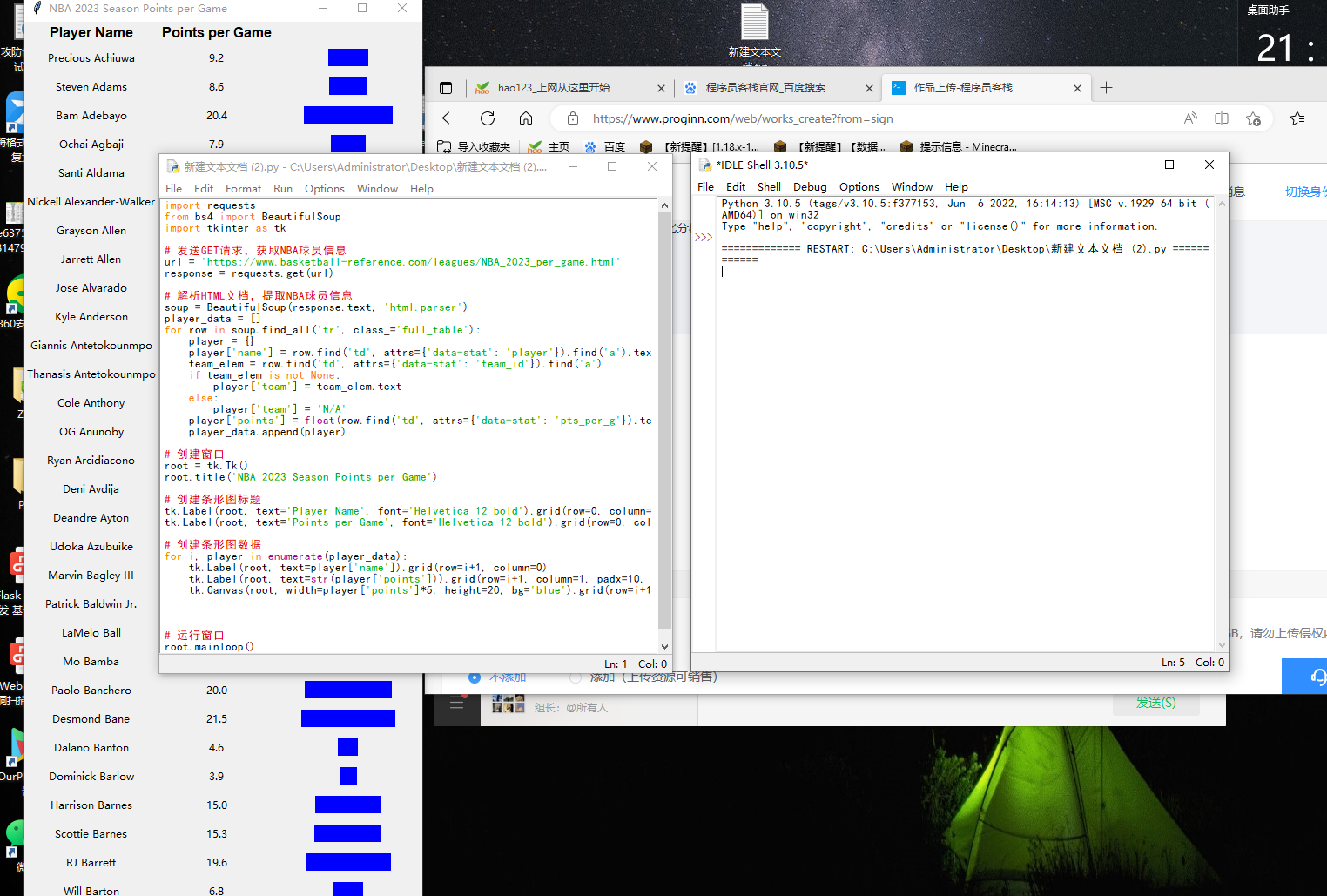View site information lock icon
The height and width of the screenshot is (896, 1327).
tap(572, 118)
